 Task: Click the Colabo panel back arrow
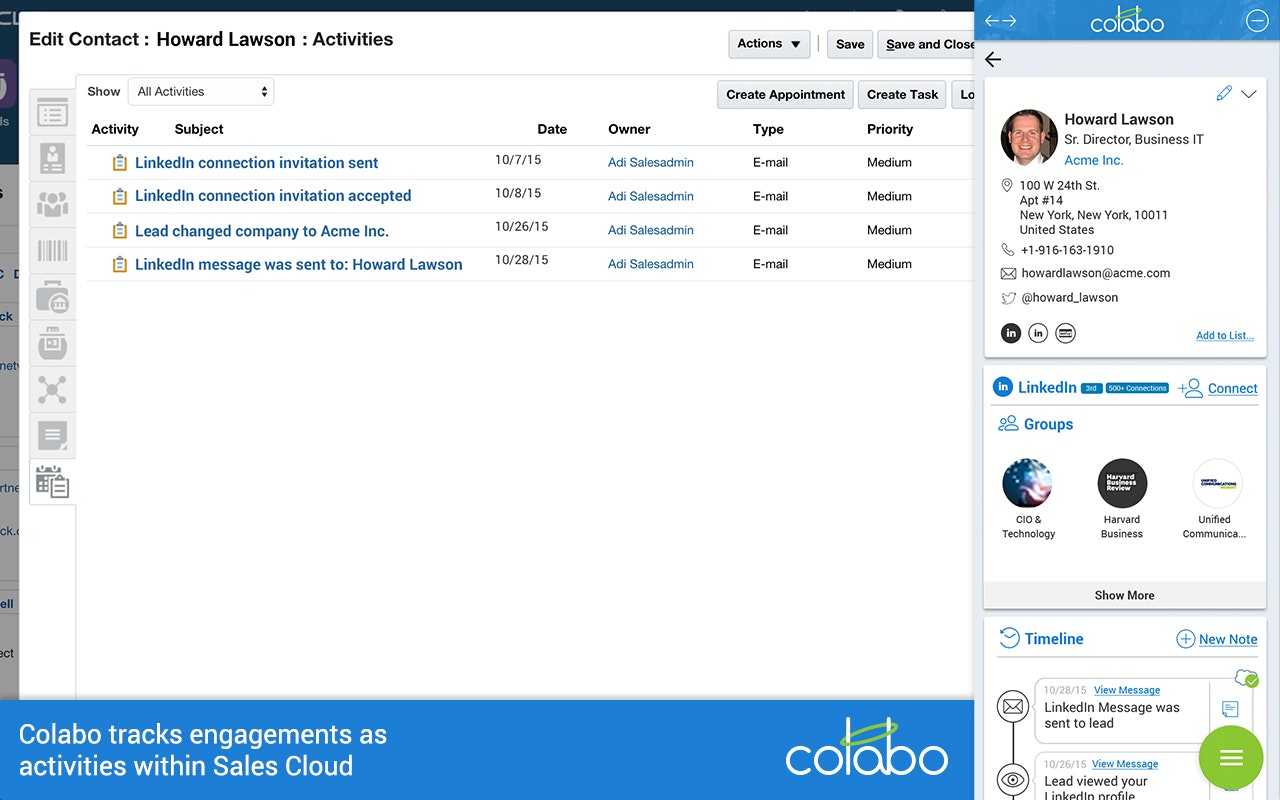[x=993, y=60]
